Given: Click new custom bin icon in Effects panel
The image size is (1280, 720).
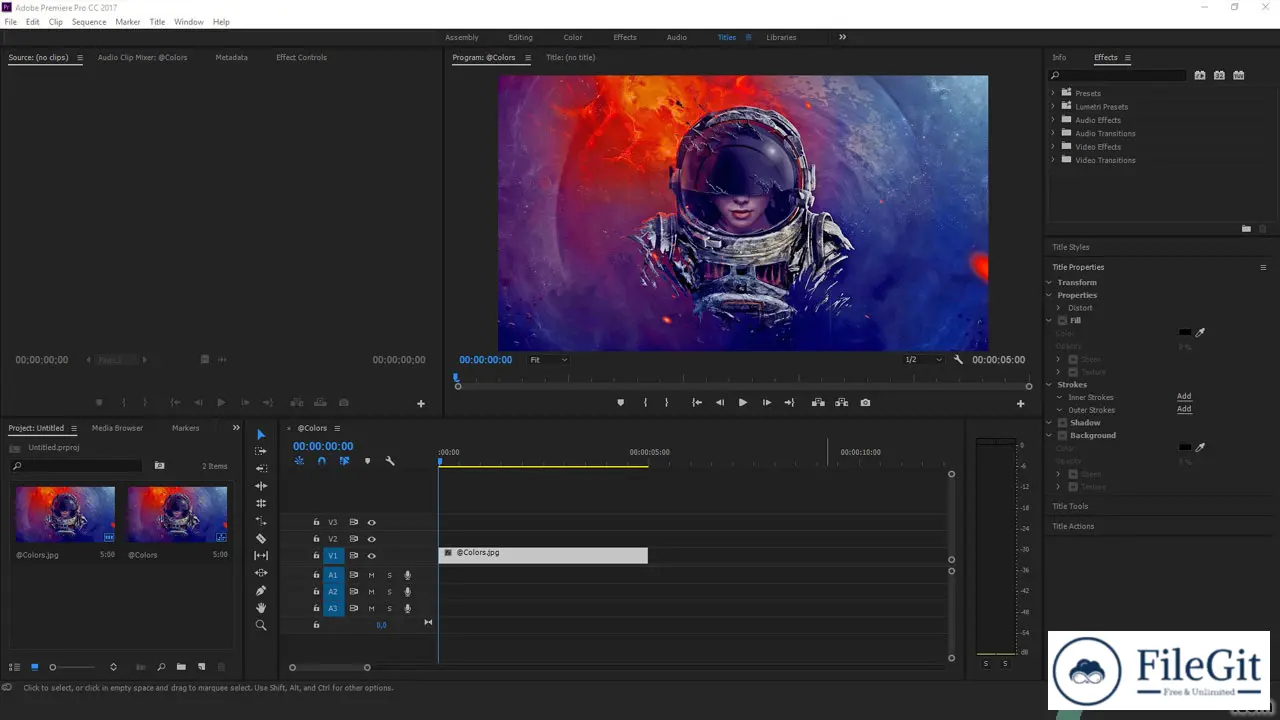Looking at the screenshot, I should [1246, 229].
